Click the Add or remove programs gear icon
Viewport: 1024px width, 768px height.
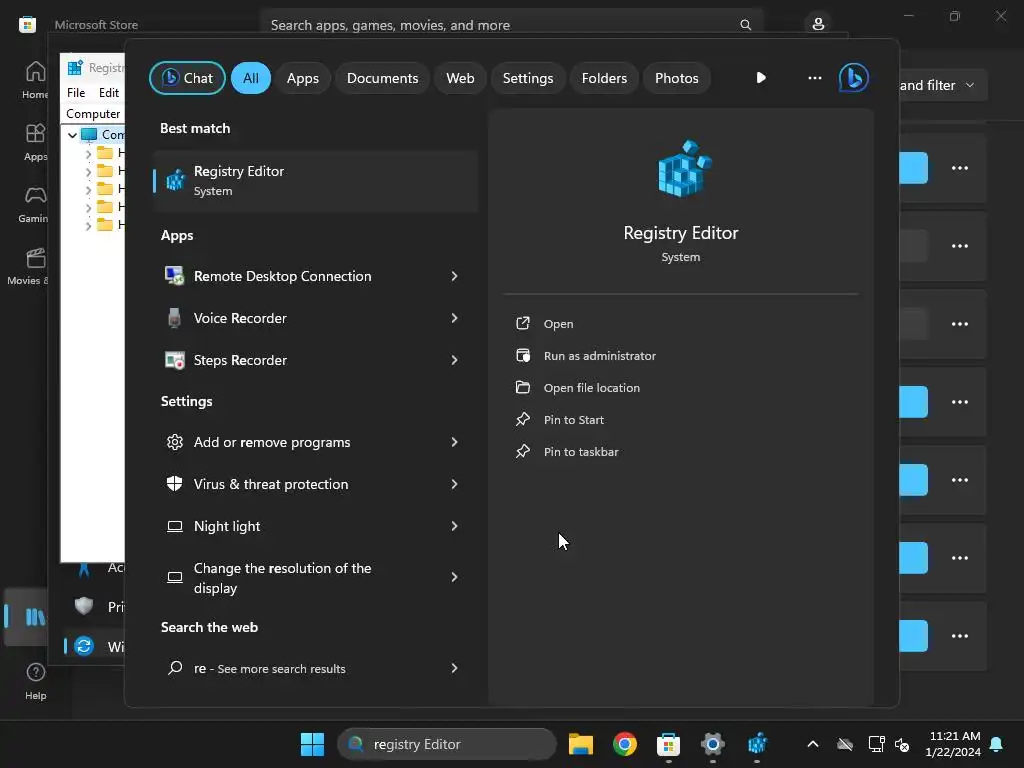[174, 442]
